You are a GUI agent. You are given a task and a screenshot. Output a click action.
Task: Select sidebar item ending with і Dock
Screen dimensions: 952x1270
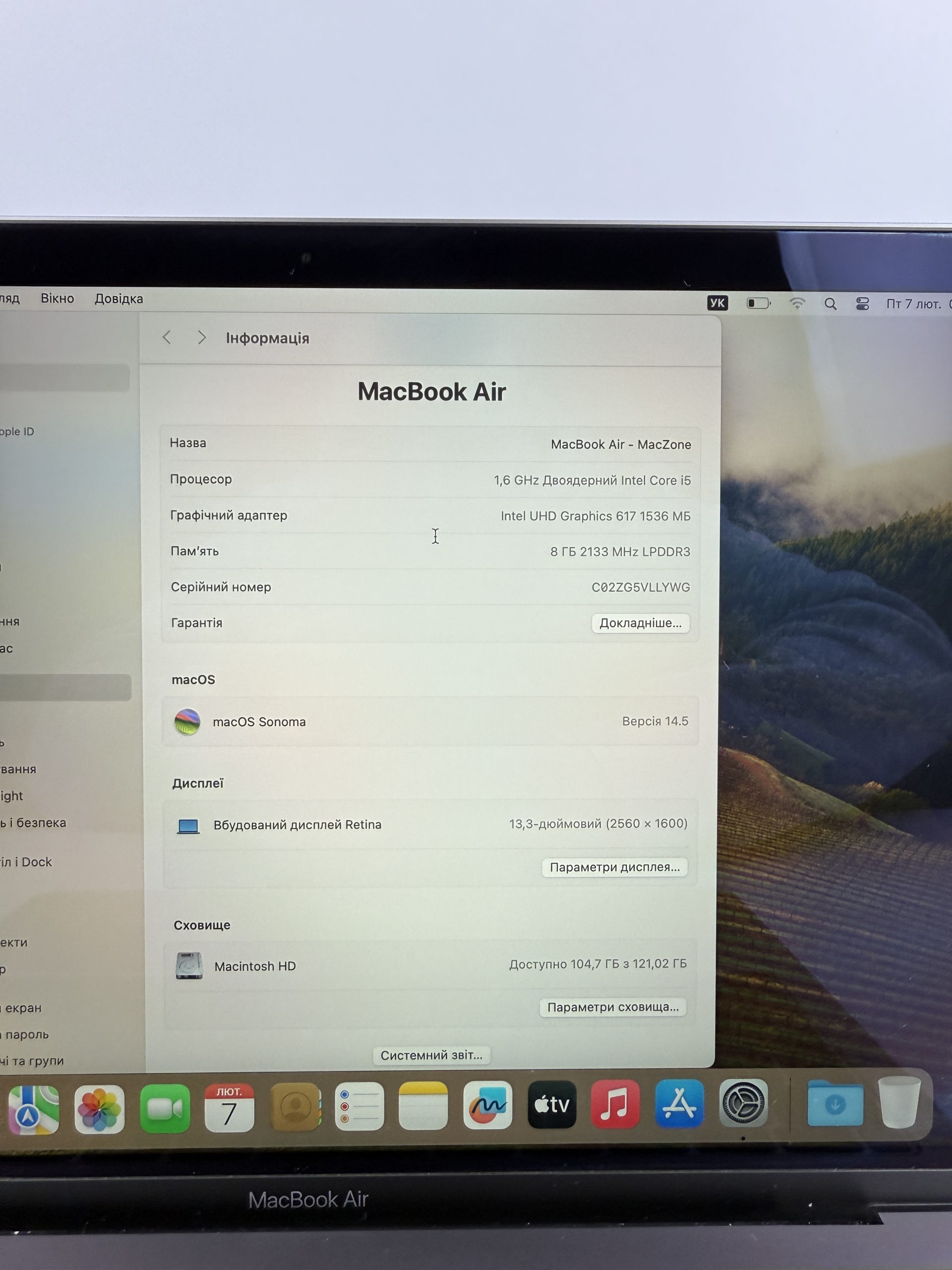coord(26,862)
